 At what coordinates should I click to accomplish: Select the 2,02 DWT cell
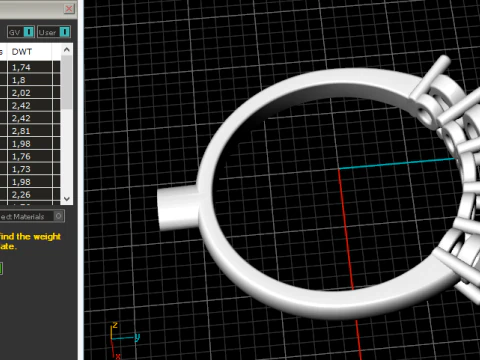tap(29, 93)
